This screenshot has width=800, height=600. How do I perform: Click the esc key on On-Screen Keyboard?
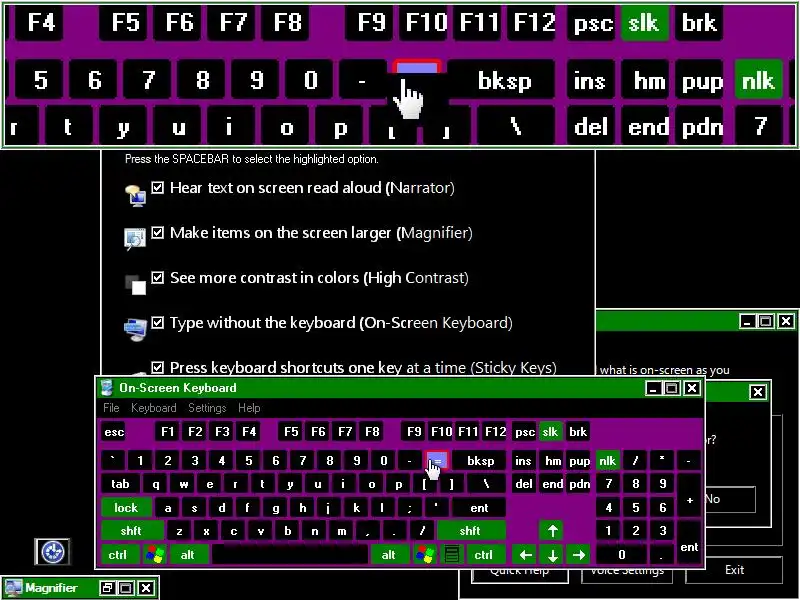click(x=114, y=432)
